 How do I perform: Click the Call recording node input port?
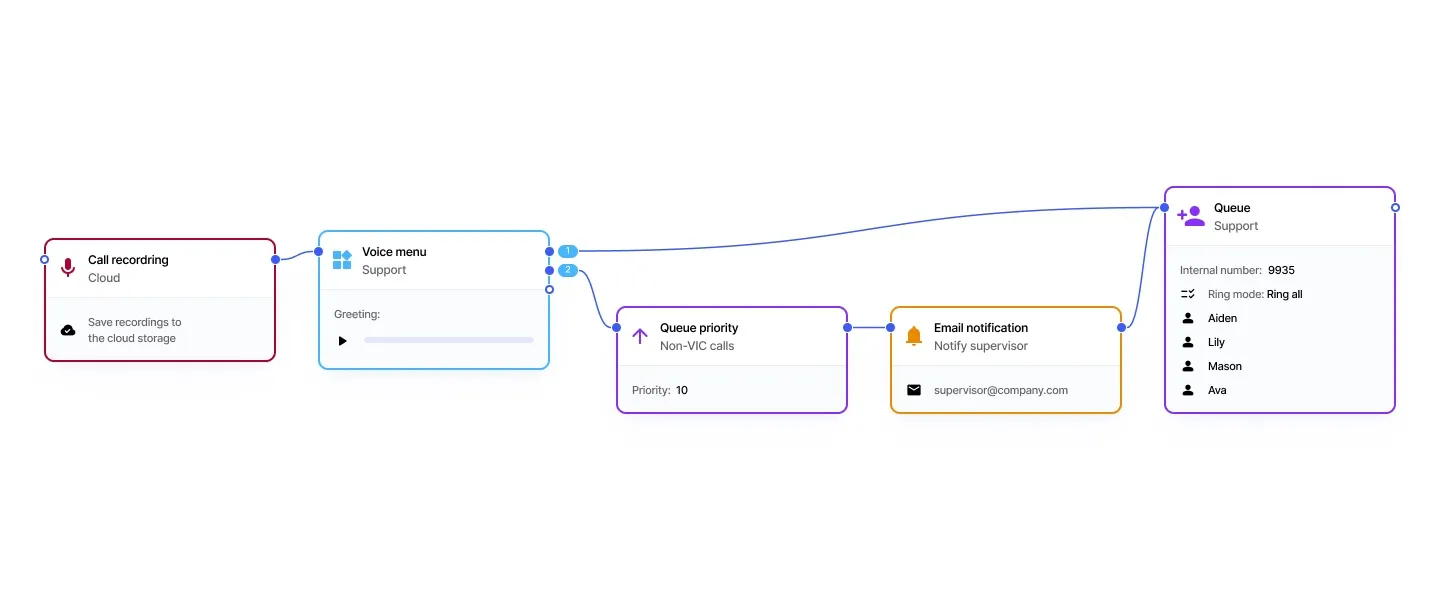[x=44, y=259]
